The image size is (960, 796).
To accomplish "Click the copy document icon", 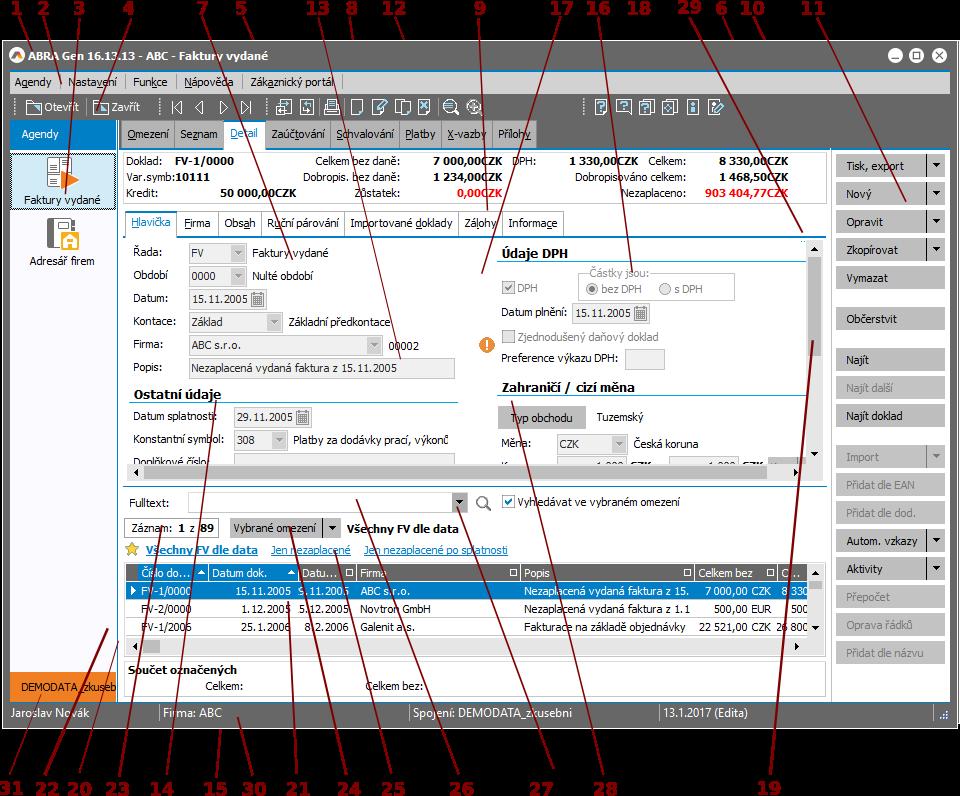I will pos(402,108).
